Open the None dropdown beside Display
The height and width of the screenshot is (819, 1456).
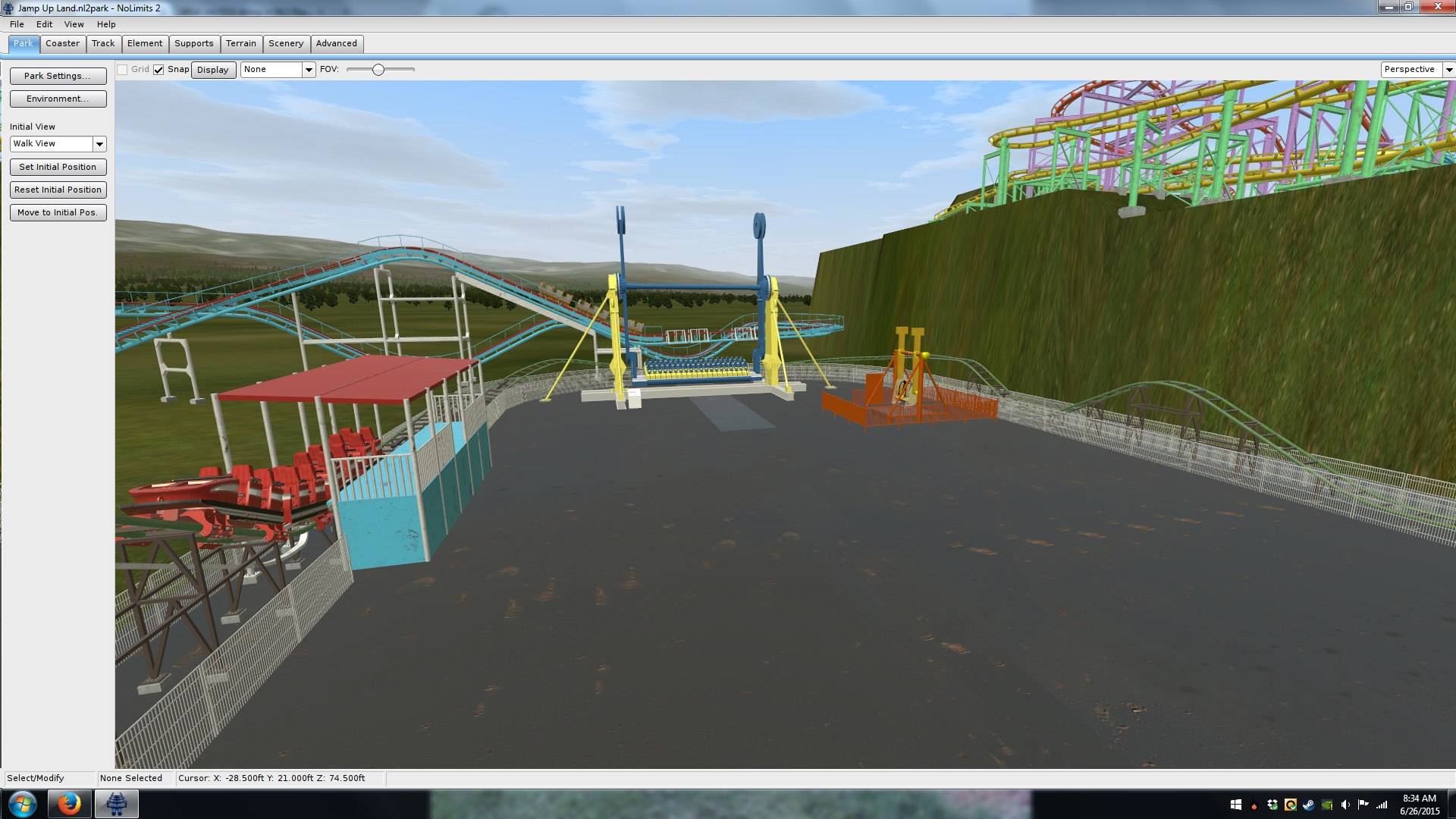click(x=309, y=70)
